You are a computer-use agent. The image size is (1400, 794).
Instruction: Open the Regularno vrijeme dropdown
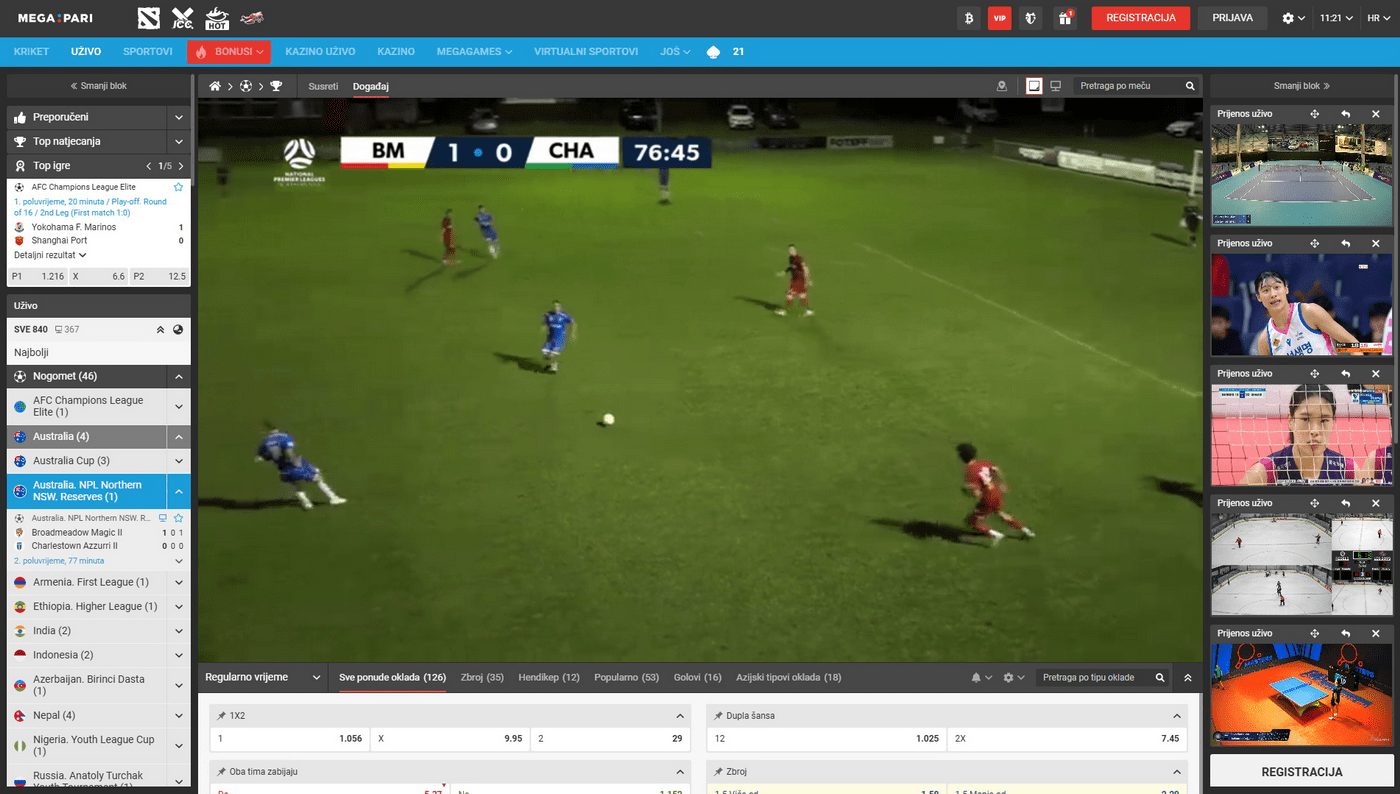[262, 677]
